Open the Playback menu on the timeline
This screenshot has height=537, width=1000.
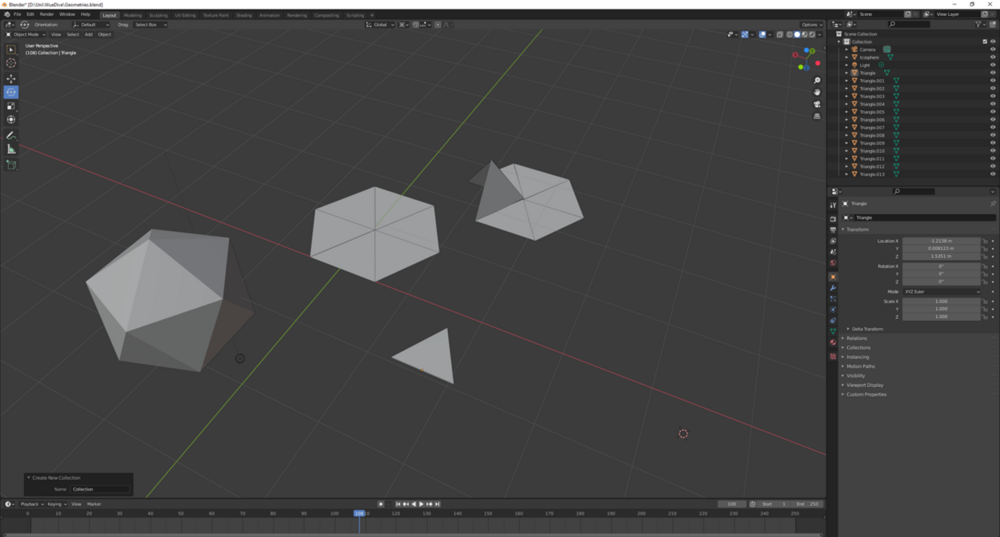(29, 504)
